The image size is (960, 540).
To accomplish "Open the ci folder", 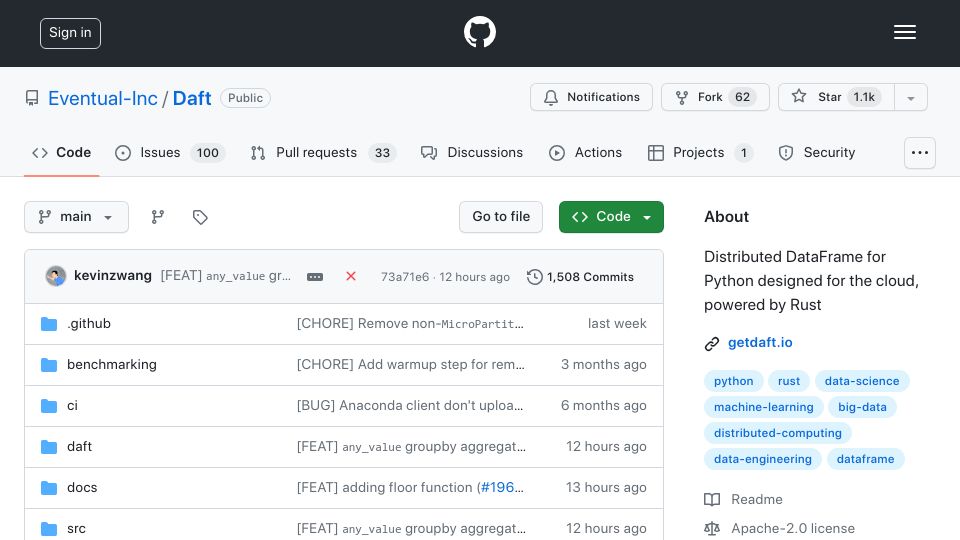I will [x=72, y=405].
